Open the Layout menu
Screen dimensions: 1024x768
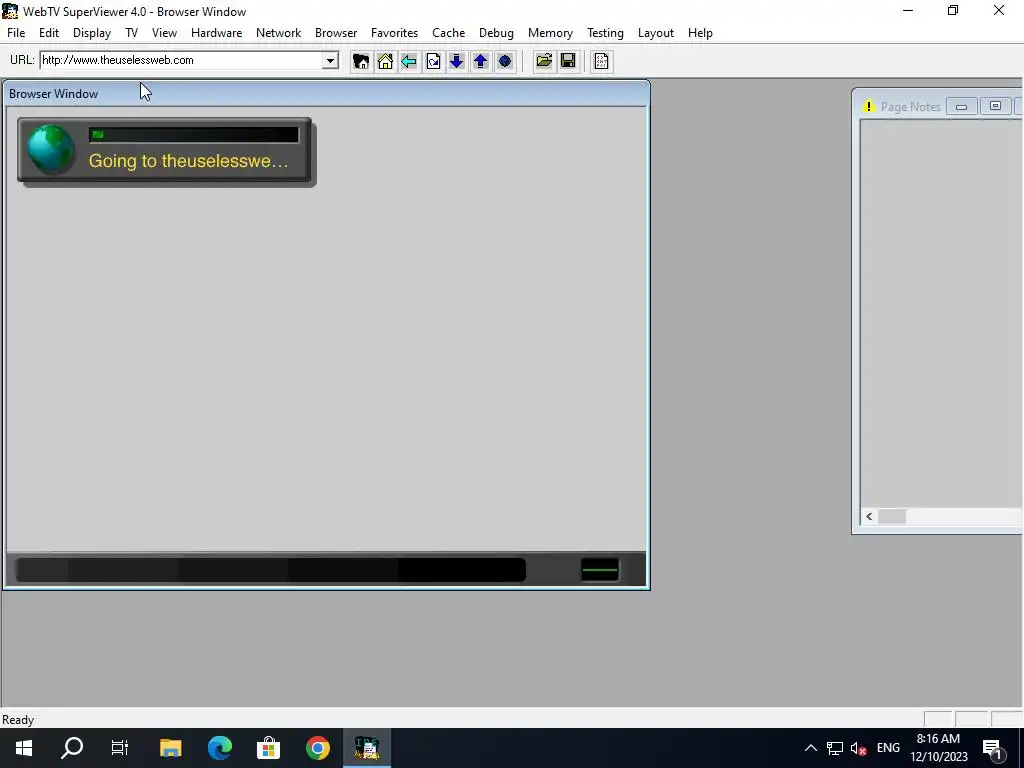point(656,33)
